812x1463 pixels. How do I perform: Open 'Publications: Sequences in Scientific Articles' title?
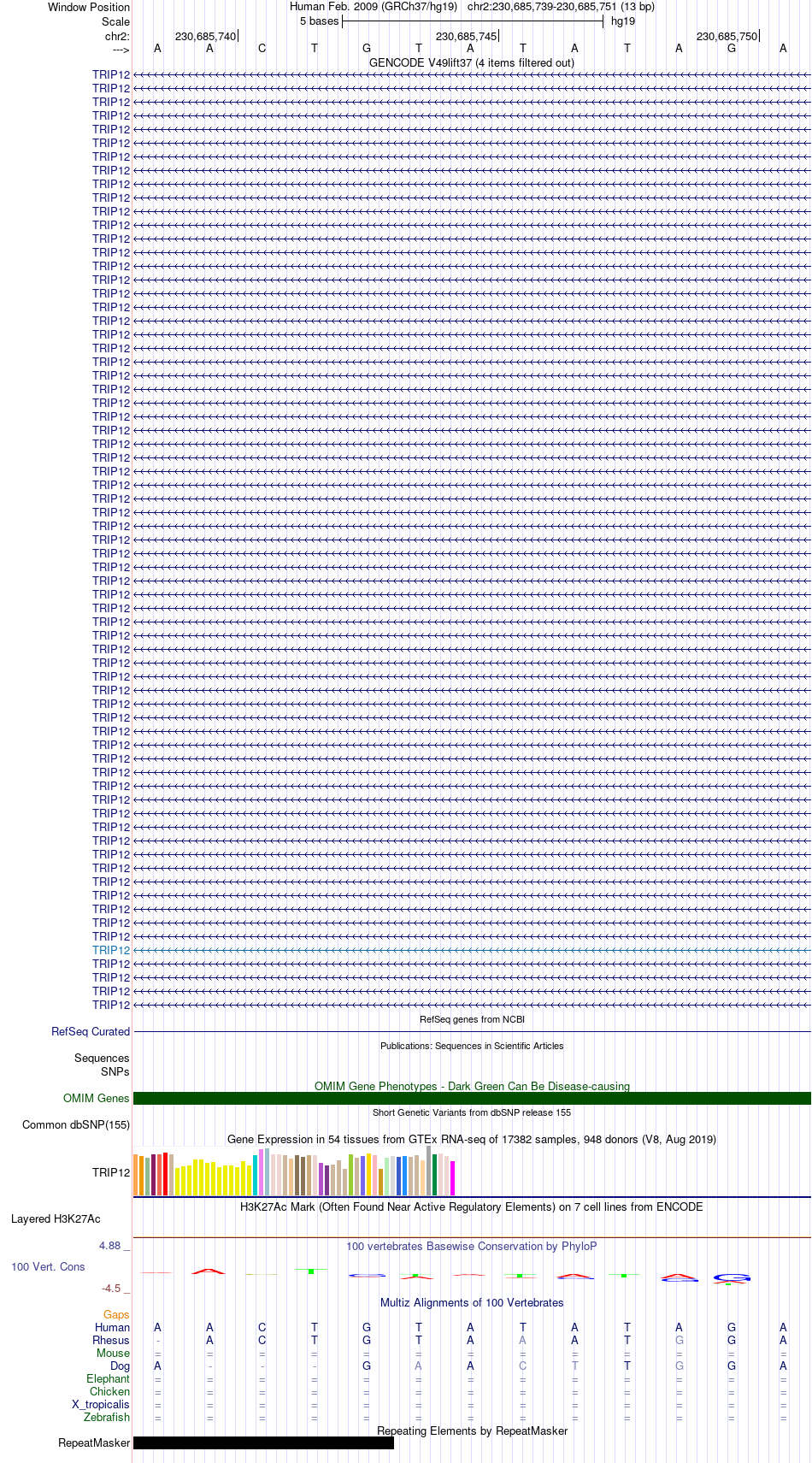[x=472, y=1046]
